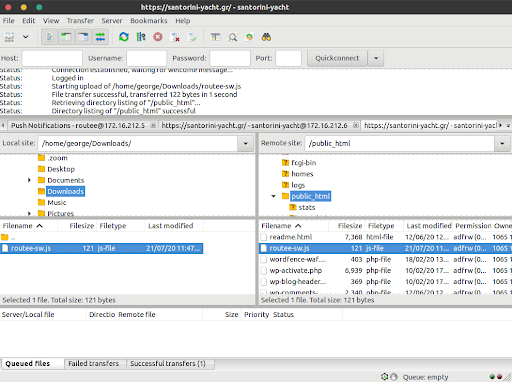Screen dimensions: 512x382
Task: Refresh the file and folder lists
Action: [124, 37]
